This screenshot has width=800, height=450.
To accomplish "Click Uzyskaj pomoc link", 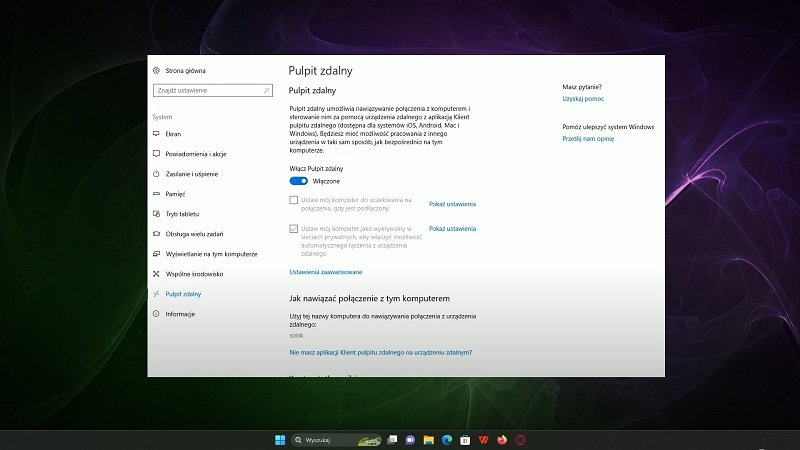I will point(583,98).
